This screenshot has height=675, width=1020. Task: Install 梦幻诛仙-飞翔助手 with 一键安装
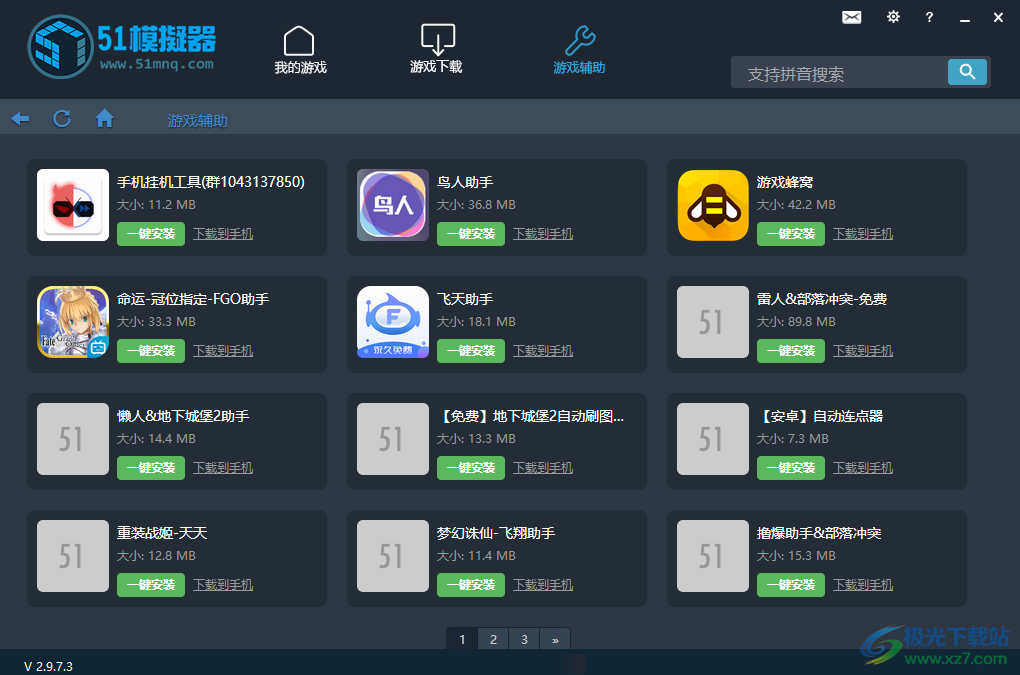[471, 585]
